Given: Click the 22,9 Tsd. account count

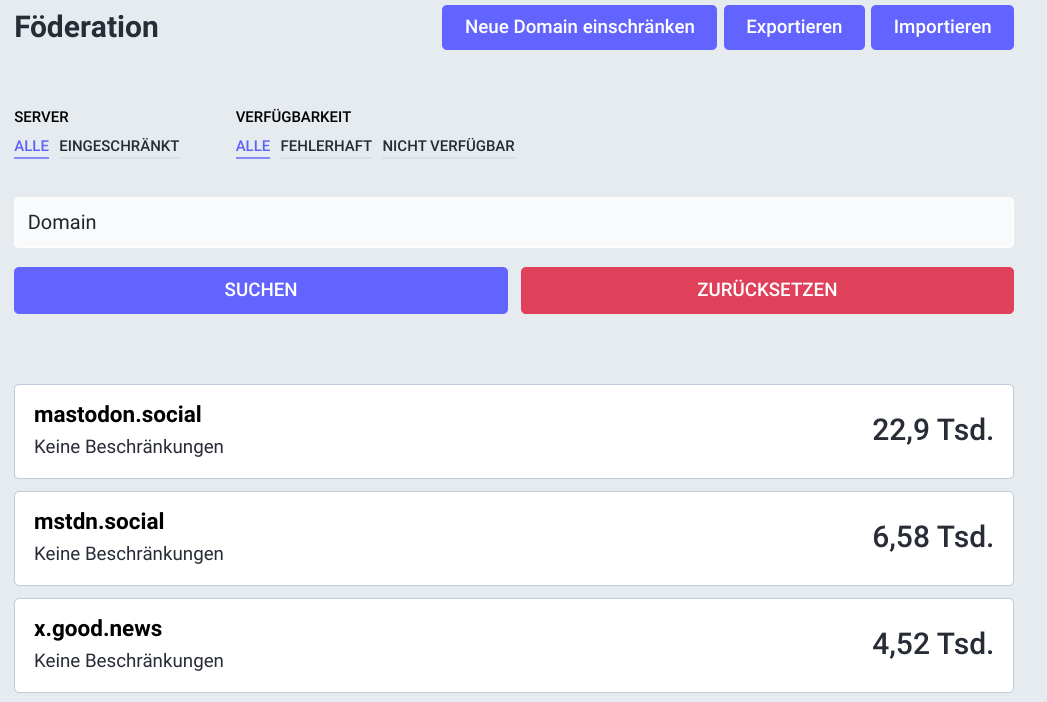Looking at the screenshot, I should coord(932,430).
